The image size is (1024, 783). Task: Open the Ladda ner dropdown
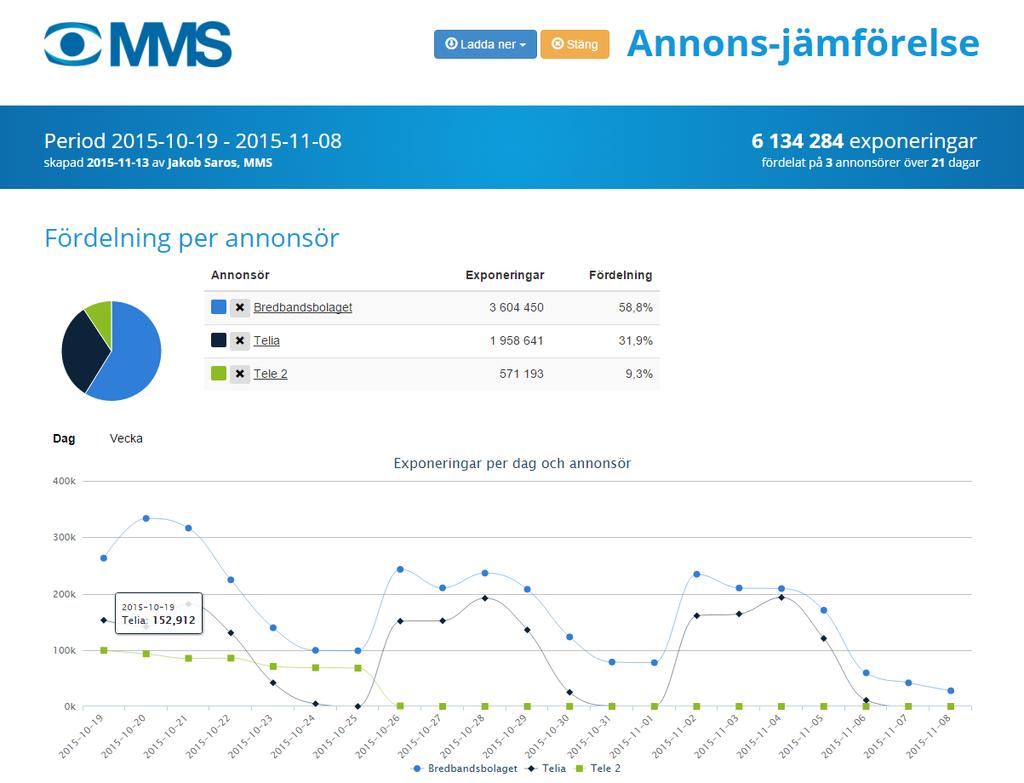485,44
